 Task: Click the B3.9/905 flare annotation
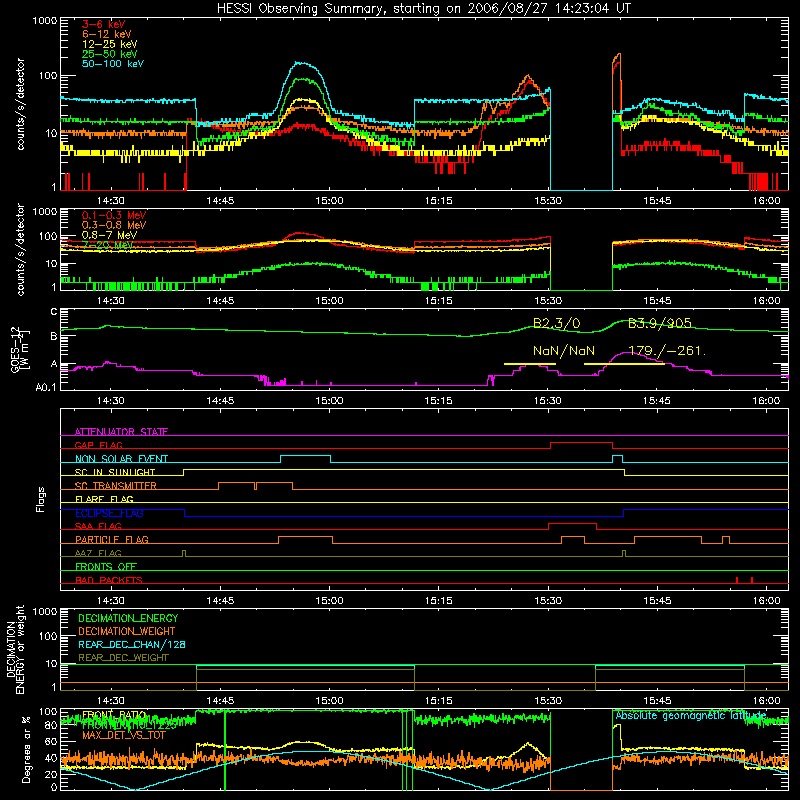(659, 323)
